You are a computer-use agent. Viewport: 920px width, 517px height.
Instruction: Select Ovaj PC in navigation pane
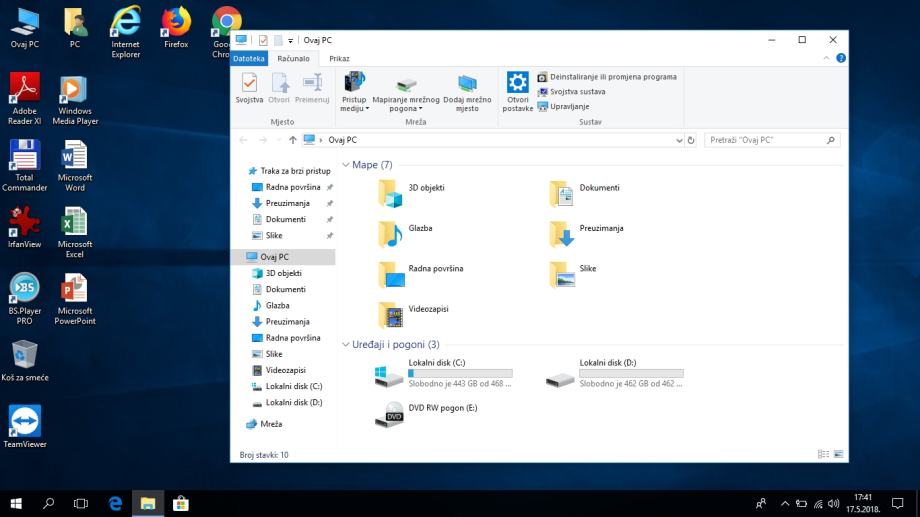point(285,257)
